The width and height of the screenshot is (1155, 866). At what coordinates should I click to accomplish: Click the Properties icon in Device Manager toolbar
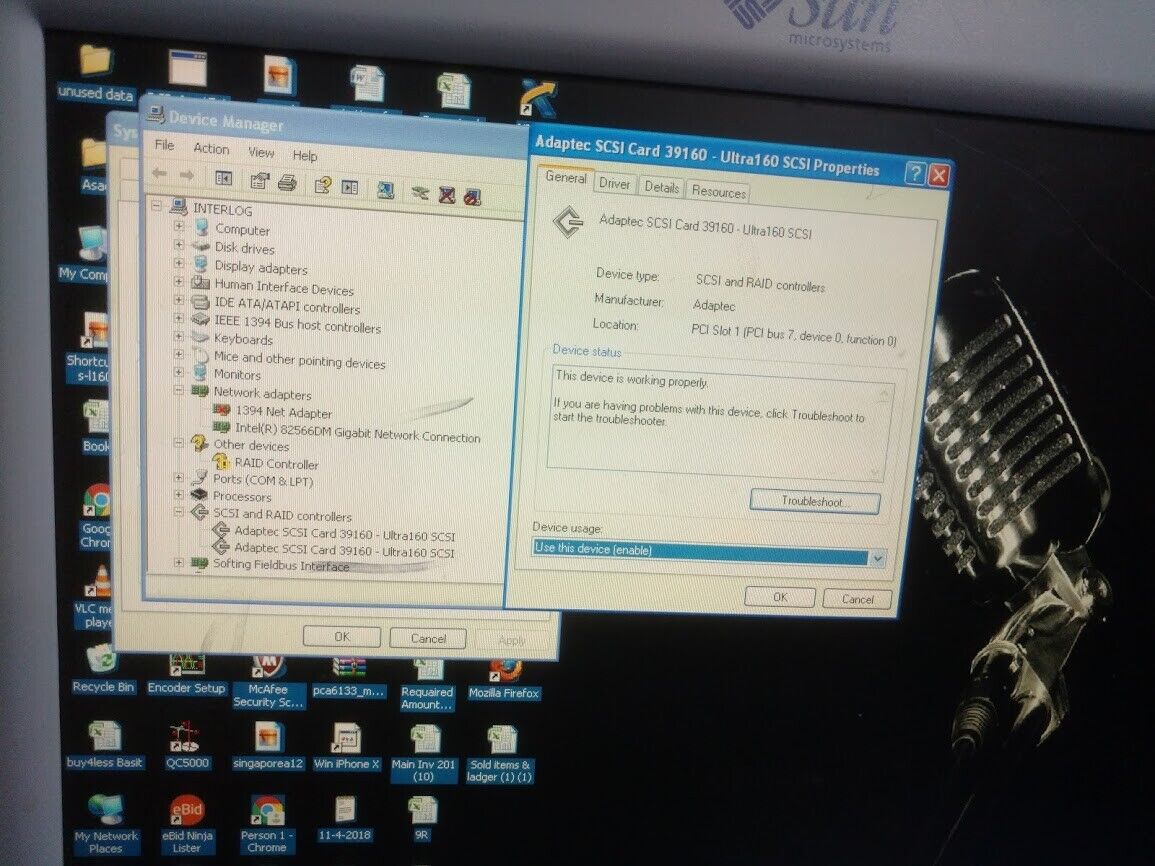coord(259,180)
